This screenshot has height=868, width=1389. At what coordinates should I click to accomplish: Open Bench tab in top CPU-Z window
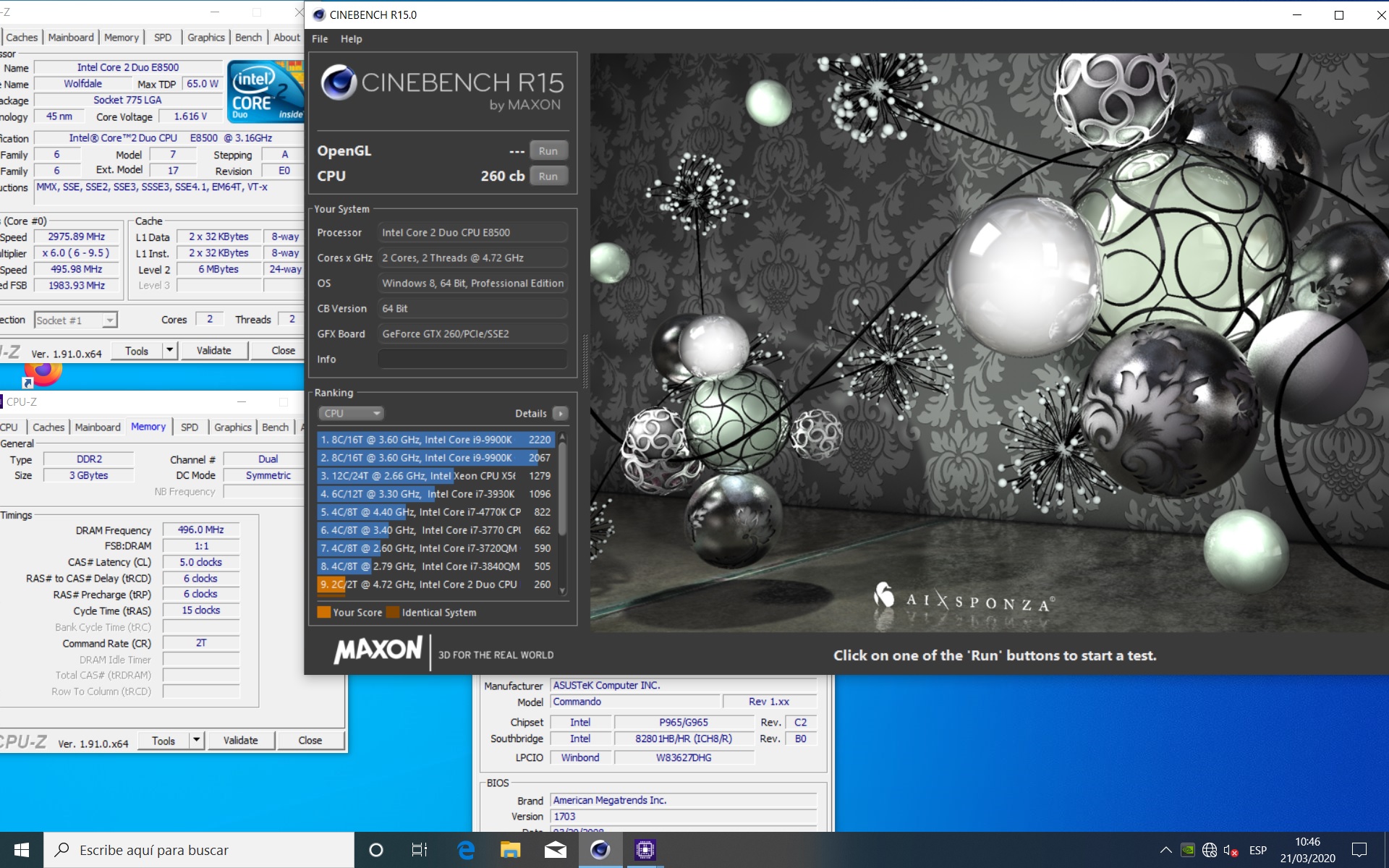coord(248,38)
